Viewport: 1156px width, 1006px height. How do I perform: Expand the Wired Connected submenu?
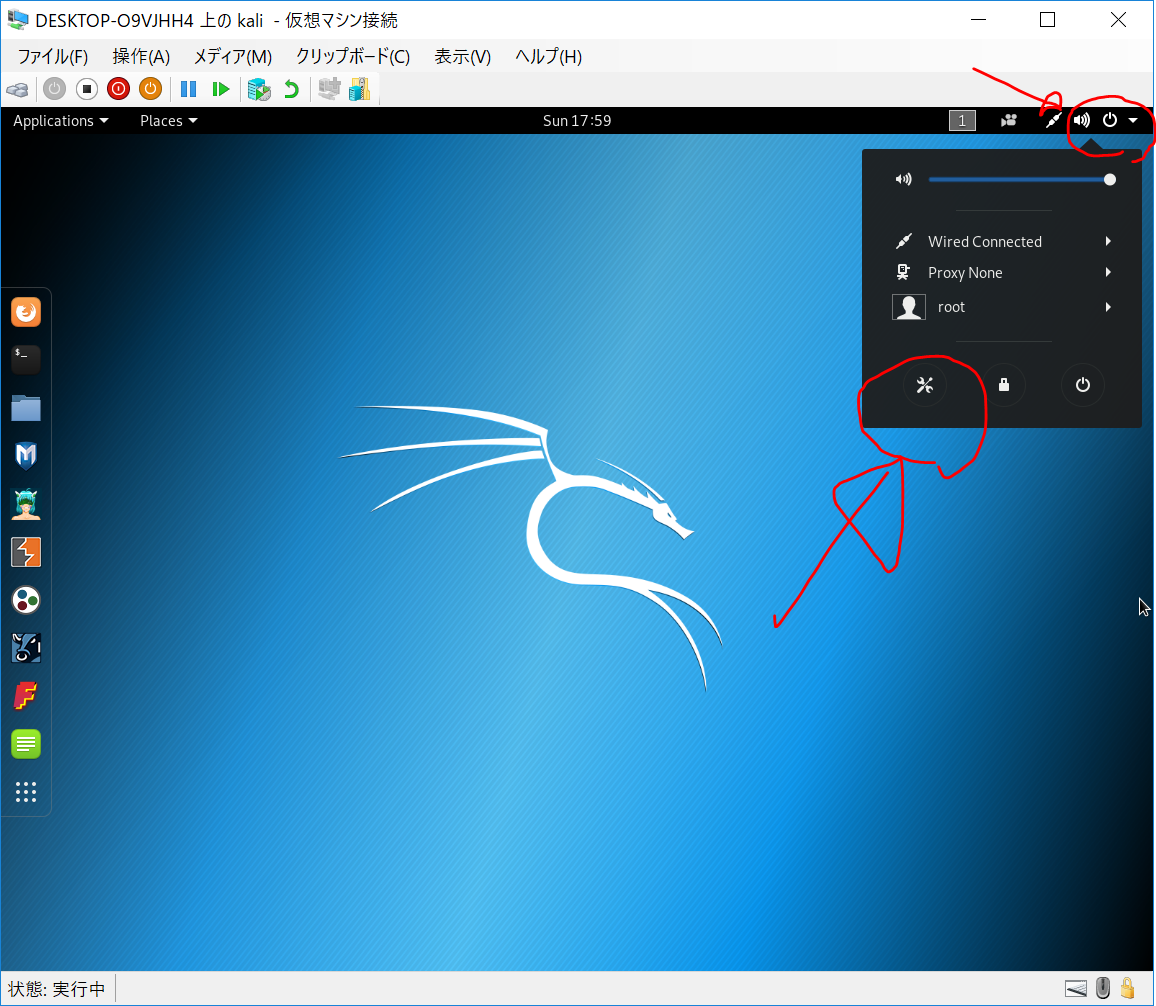pos(1108,241)
